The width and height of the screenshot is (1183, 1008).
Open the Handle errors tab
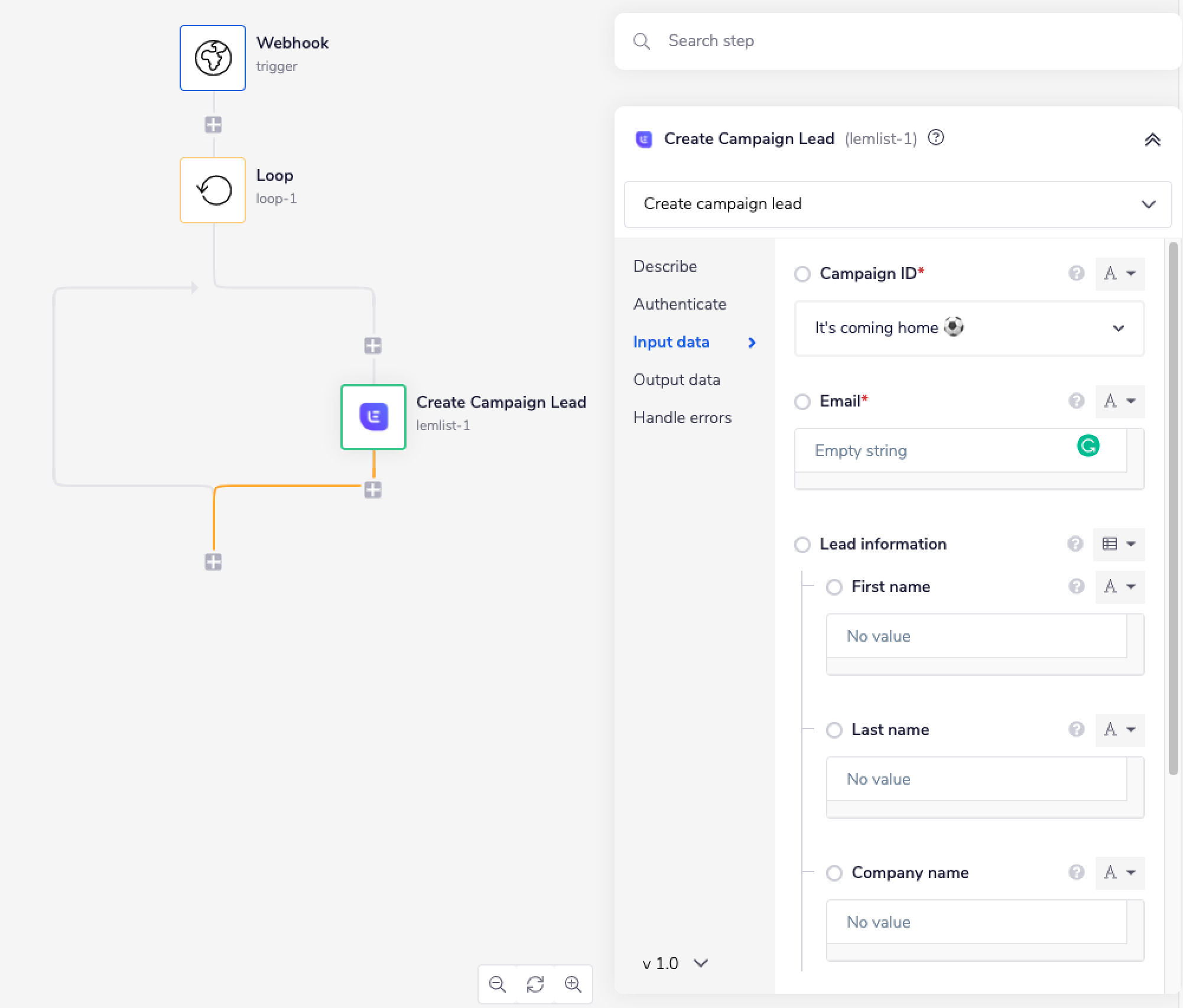click(682, 418)
